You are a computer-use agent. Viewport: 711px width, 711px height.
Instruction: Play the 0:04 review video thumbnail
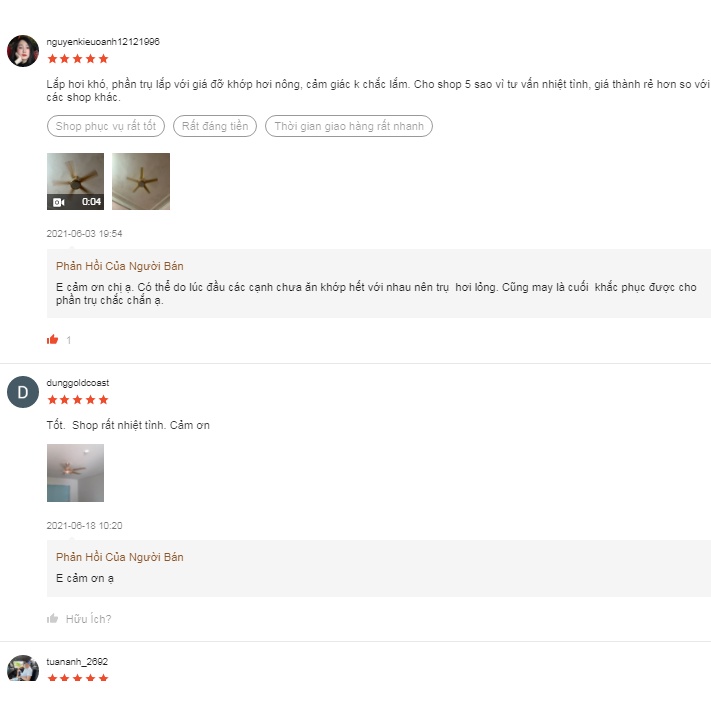tap(75, 181)
